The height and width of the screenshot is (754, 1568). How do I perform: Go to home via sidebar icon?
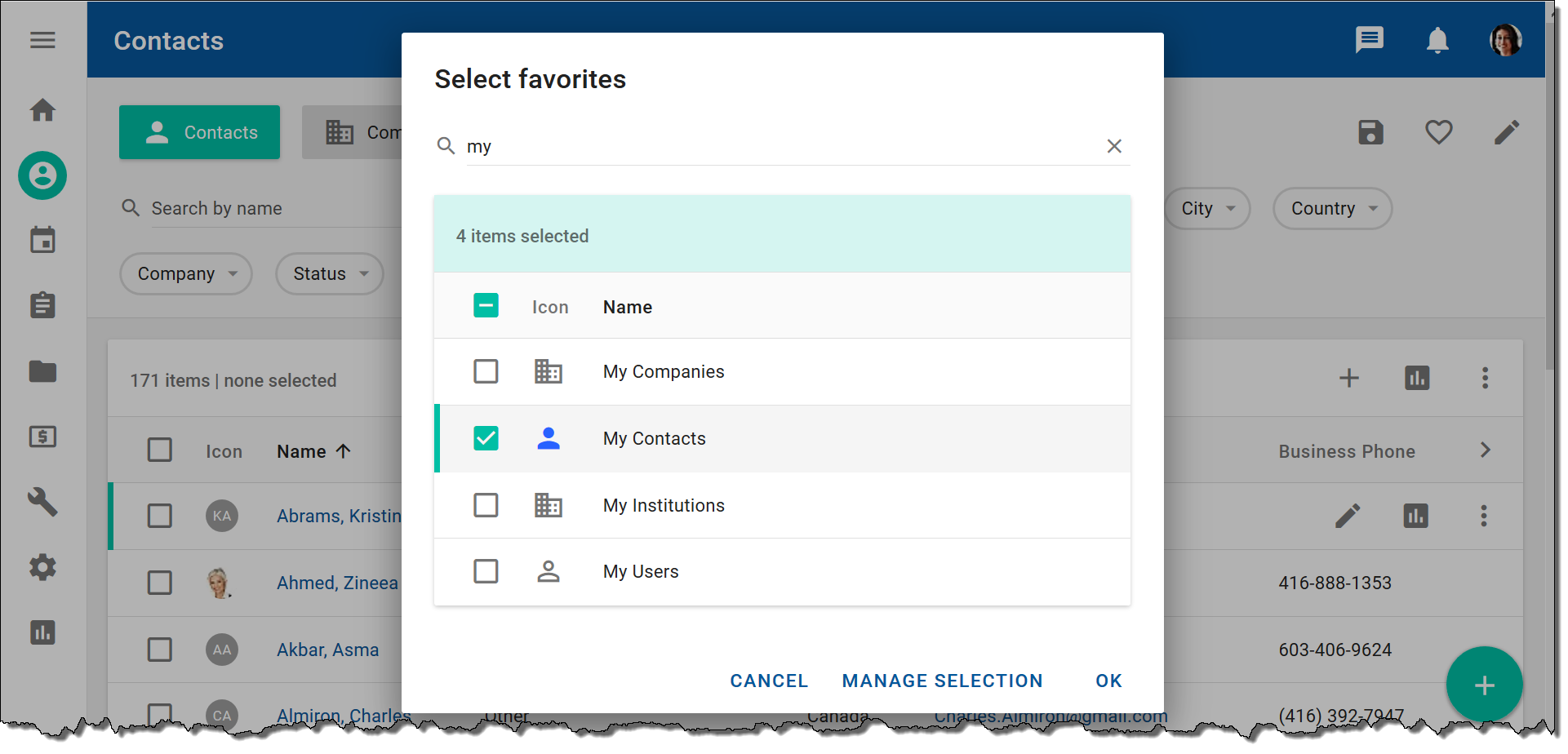pyautogui.click(x=42, y=110)
